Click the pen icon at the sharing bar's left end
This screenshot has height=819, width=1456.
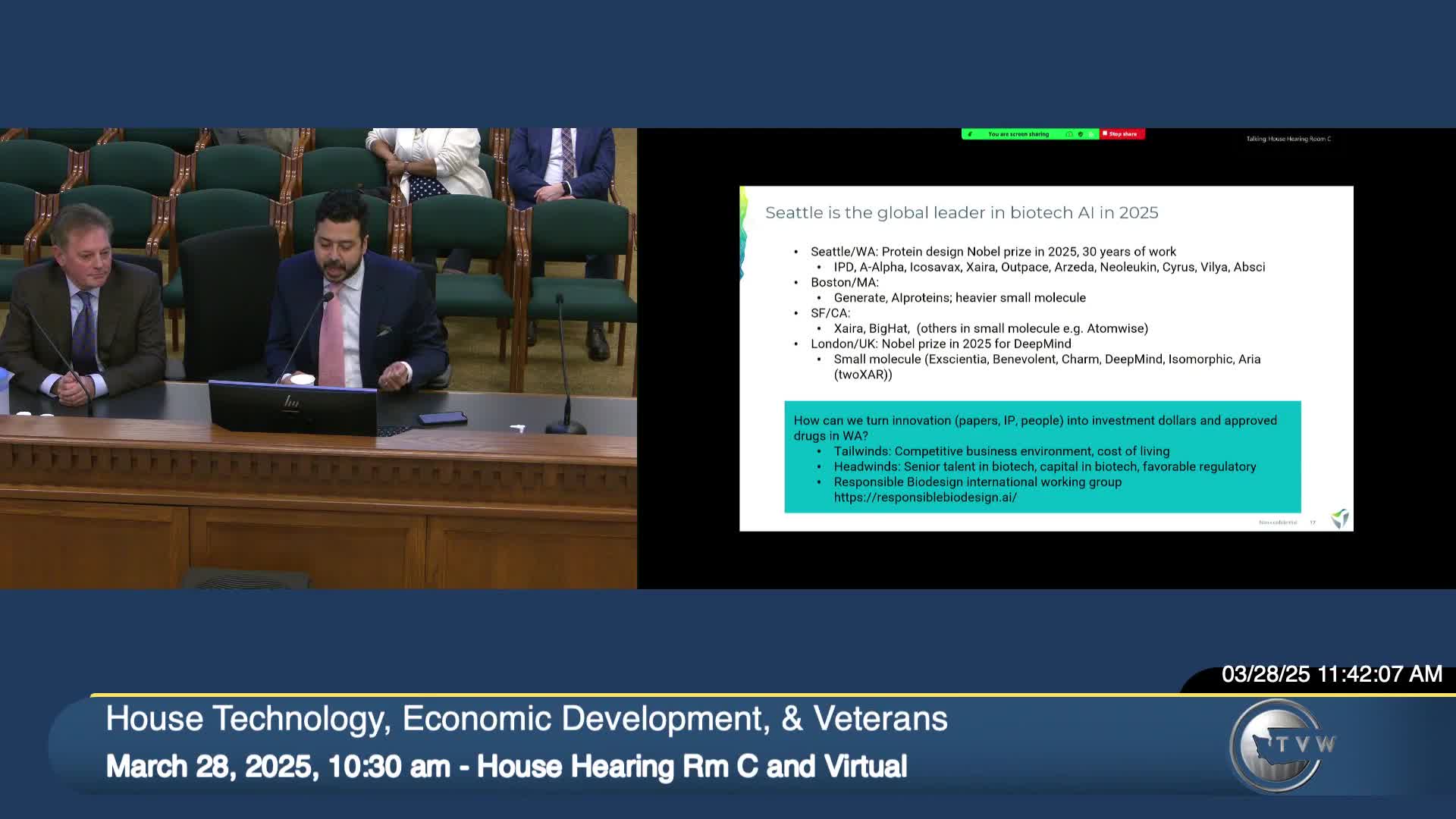pos(970,134)
